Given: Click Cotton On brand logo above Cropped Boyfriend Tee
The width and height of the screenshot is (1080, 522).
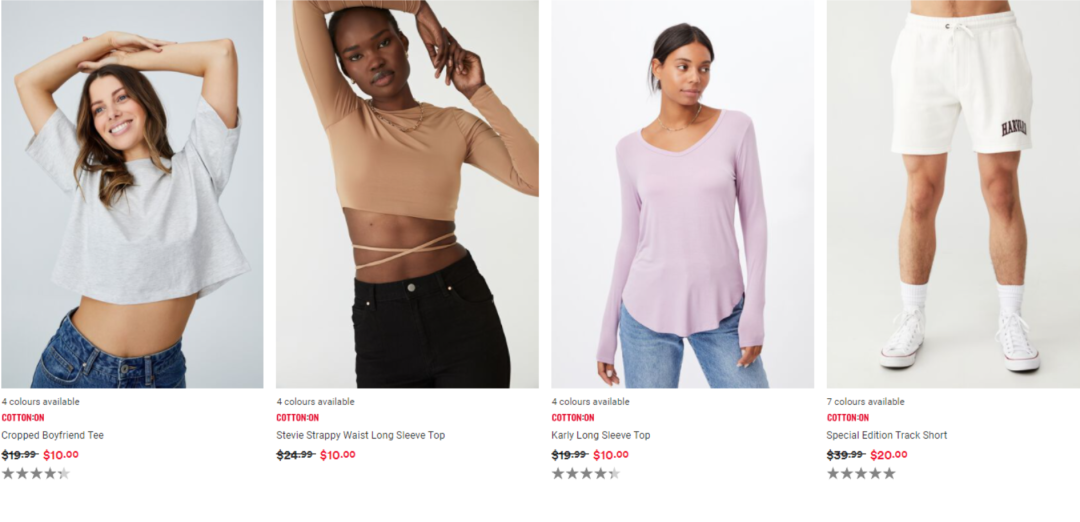Looking at the screenshot, I should (x=23, y=417).
